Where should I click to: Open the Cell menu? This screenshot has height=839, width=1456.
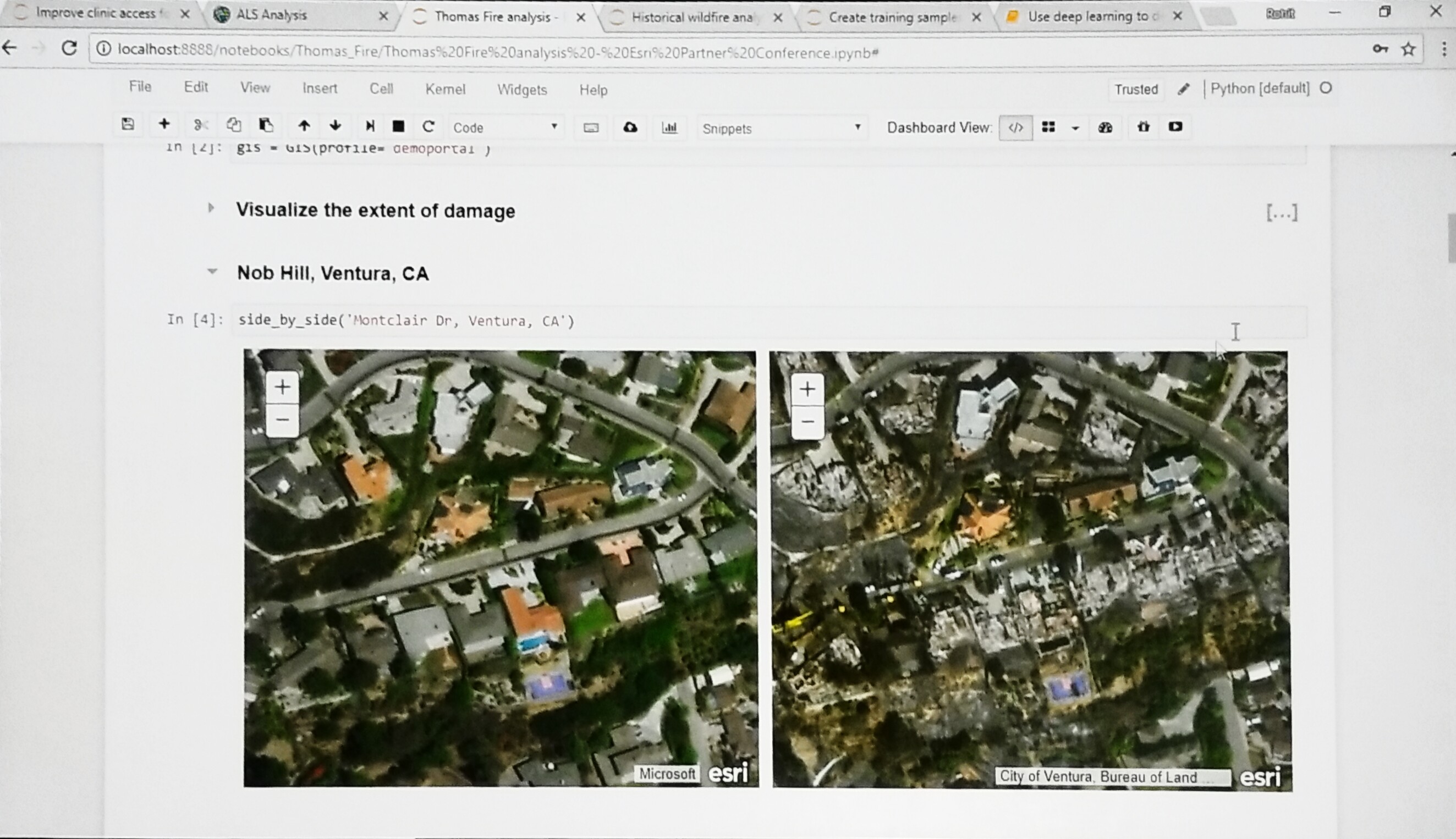coord(381,89)
